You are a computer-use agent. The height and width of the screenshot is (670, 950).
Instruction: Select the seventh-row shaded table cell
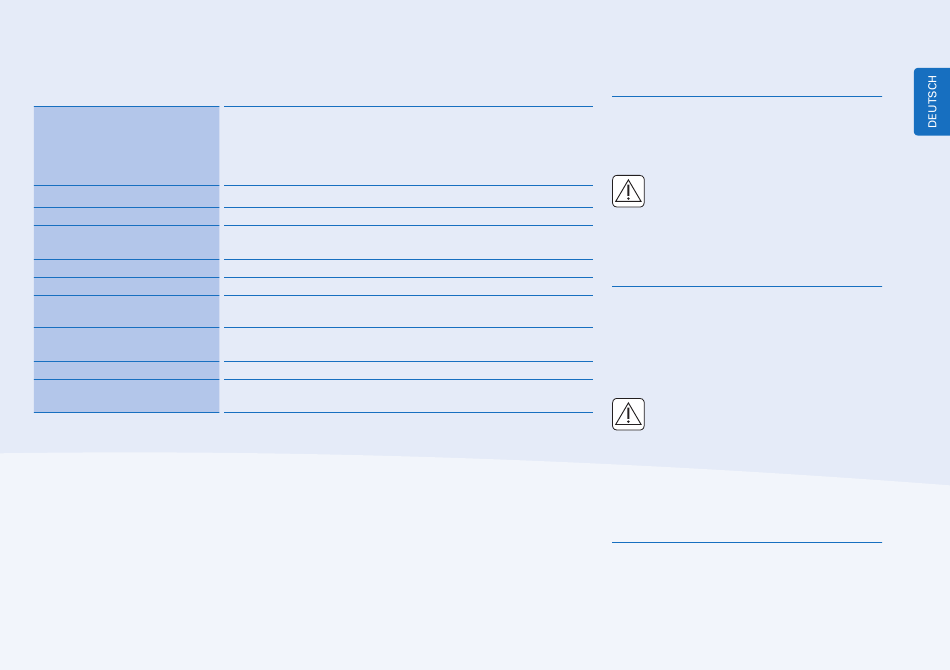tap(127, 311)
